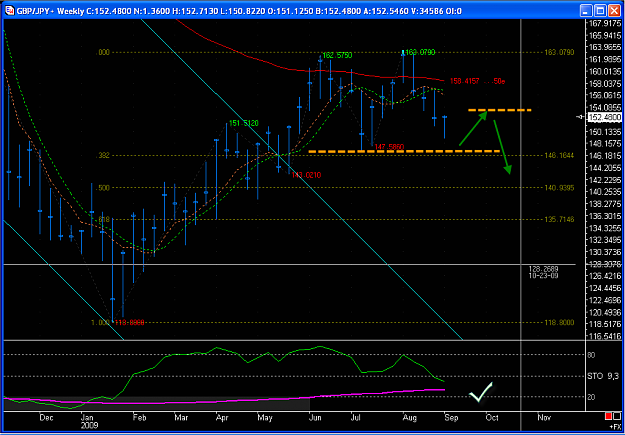
Task: Click the 116.5416 price axis value
Action: coord(605,337)
